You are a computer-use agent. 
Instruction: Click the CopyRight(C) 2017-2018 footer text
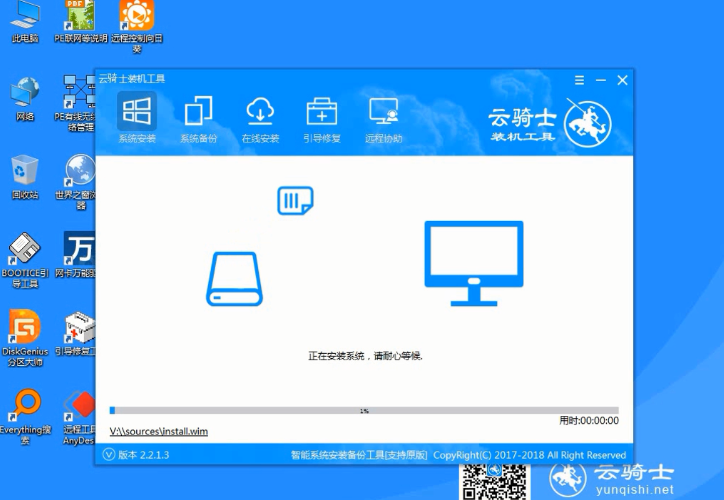529,455
